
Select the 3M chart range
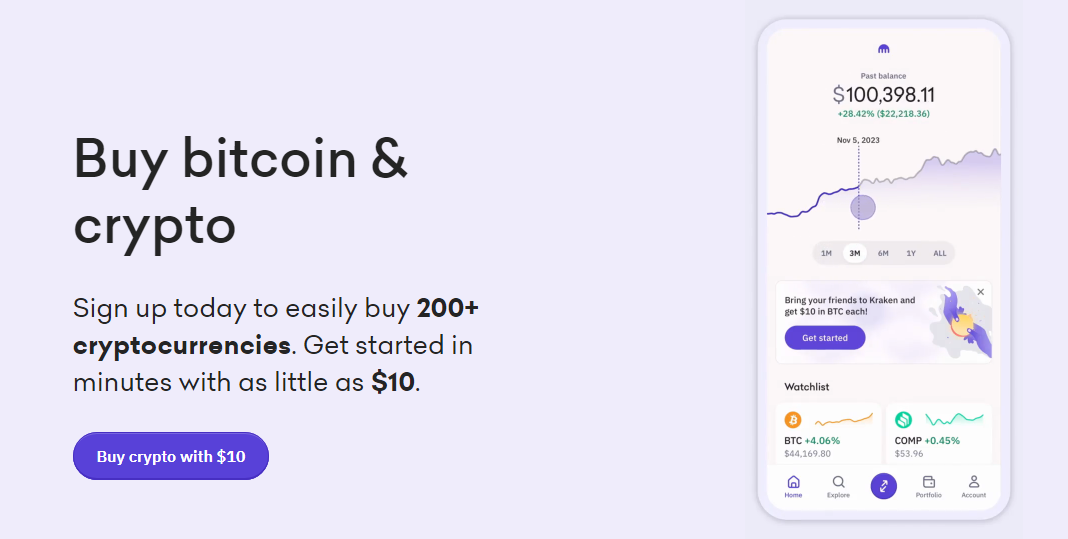point(854,253)
